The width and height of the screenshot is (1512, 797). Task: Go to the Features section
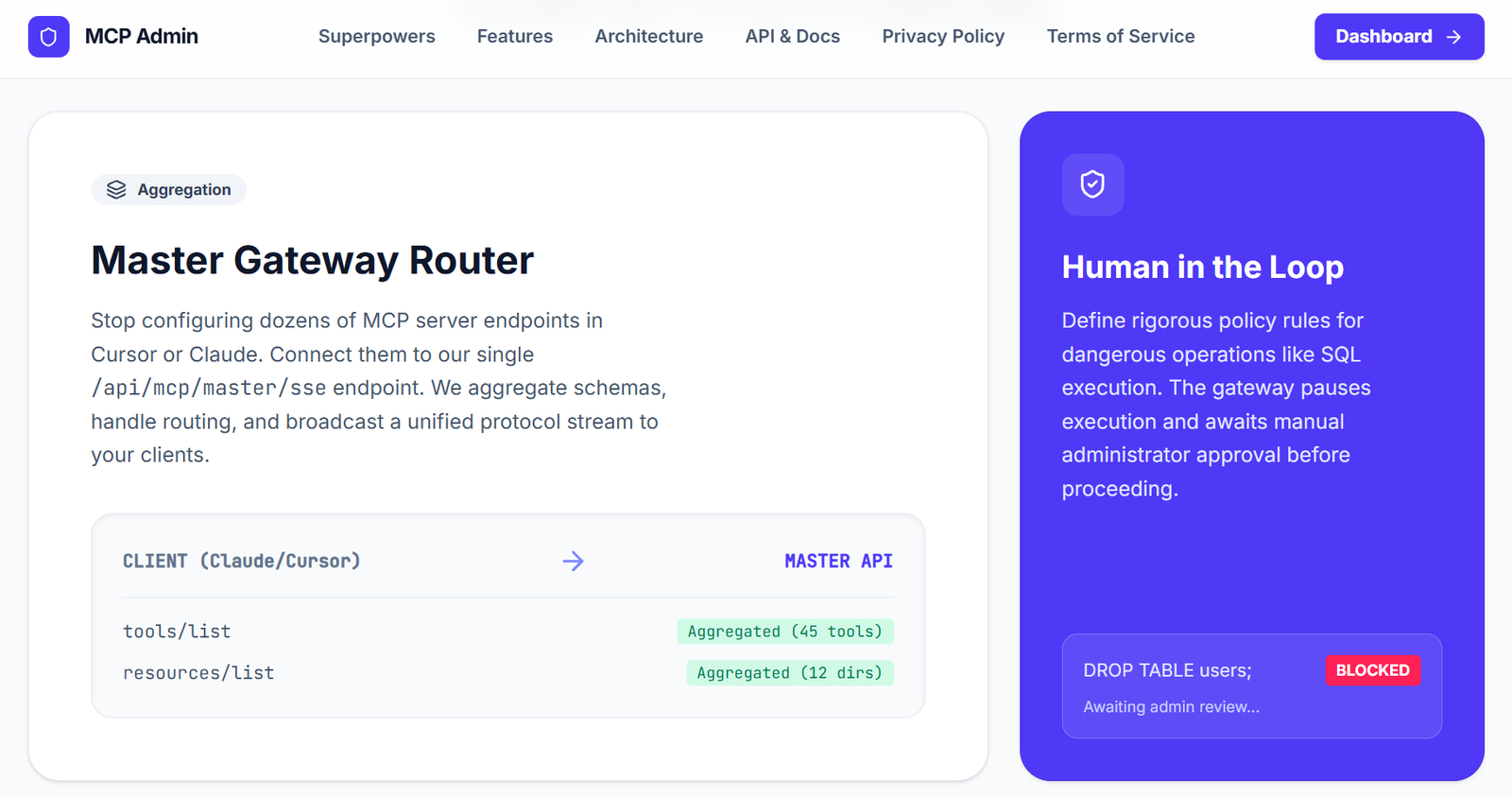point(515,37)
